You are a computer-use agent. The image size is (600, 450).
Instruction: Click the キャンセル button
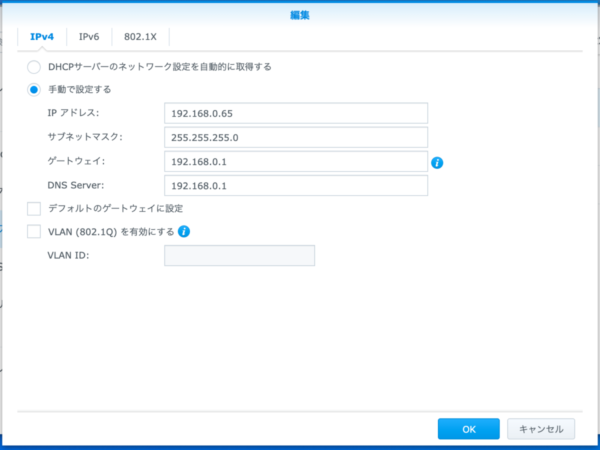[541, 429]
